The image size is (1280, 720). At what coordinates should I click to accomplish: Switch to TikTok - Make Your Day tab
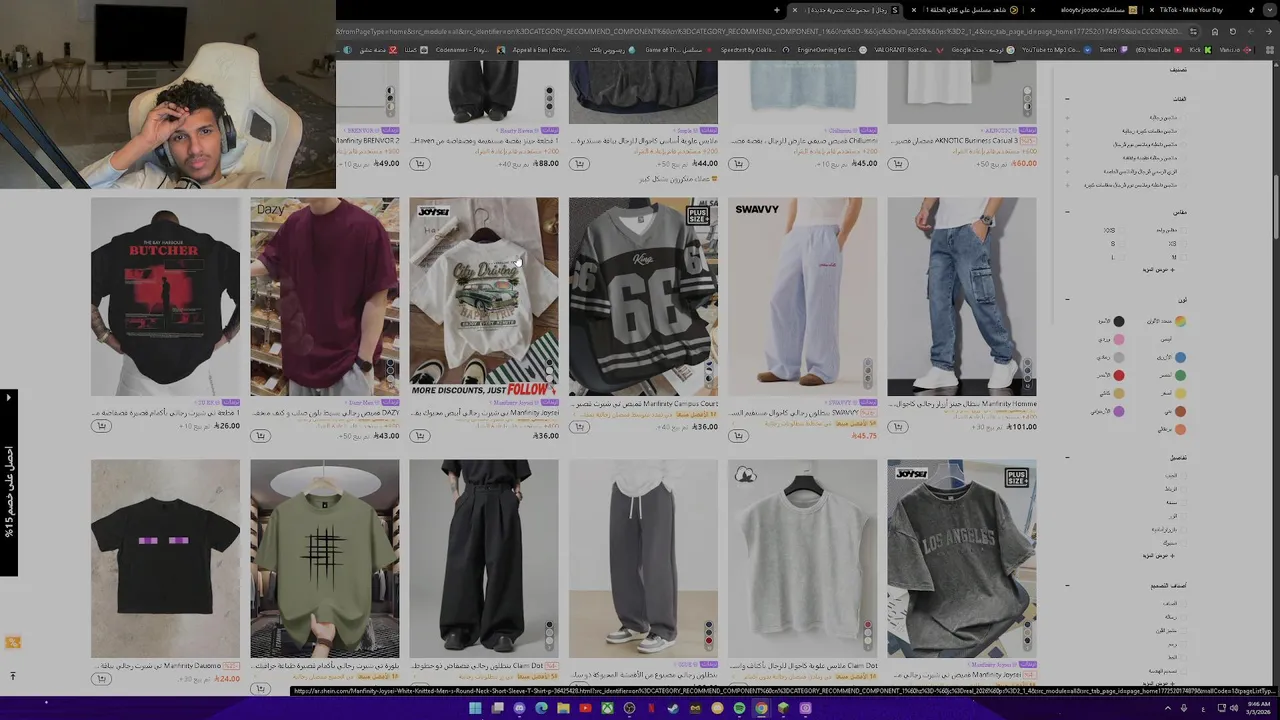tap(1198, 10)
